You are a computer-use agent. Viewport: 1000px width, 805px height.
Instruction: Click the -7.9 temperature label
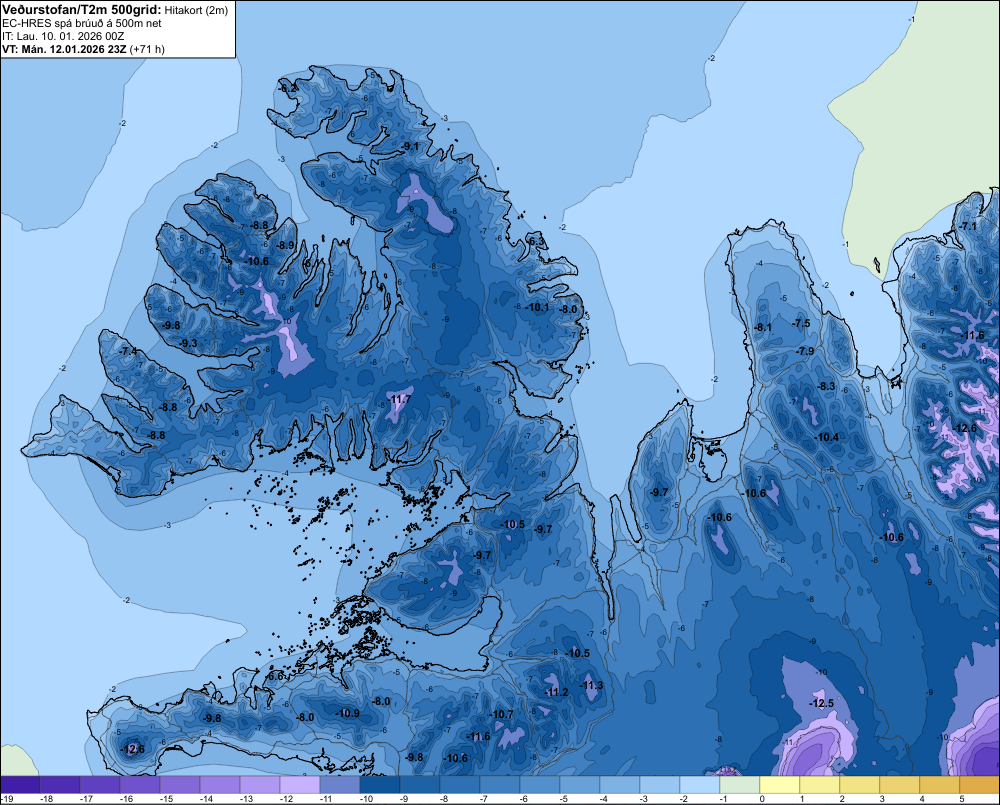tap(805, 351)
